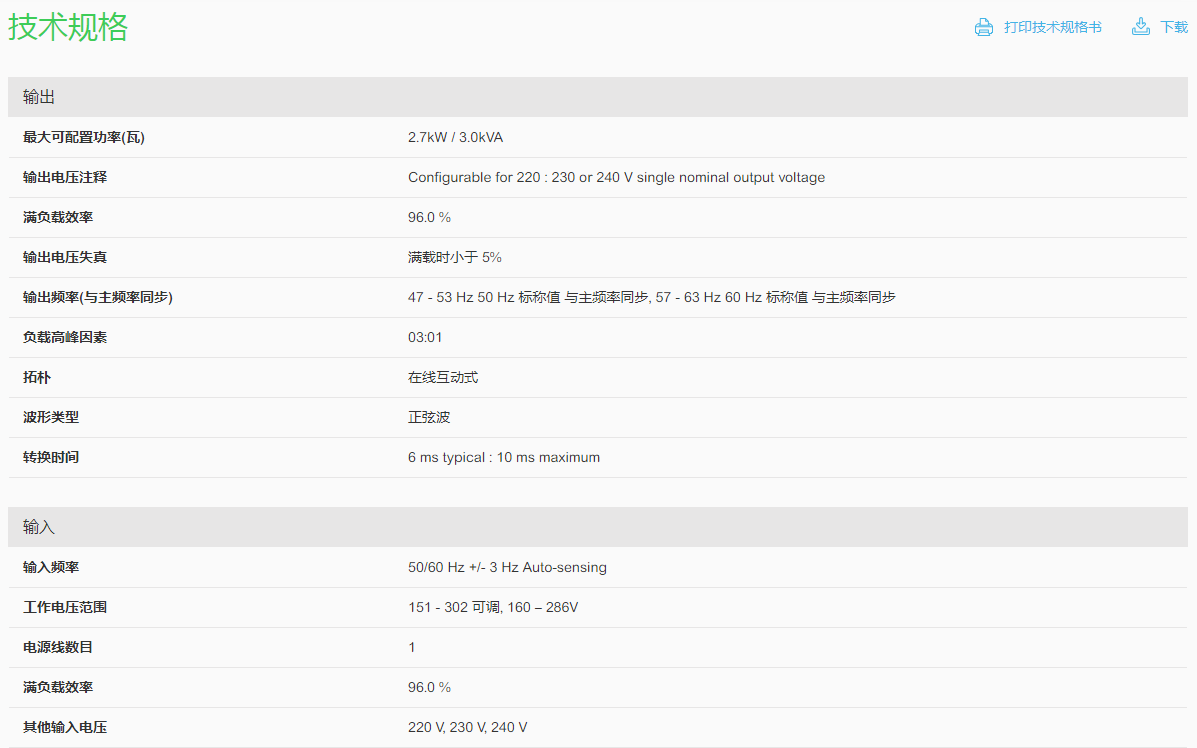Select the 工作电压范围 row label

tap(65, 608)
